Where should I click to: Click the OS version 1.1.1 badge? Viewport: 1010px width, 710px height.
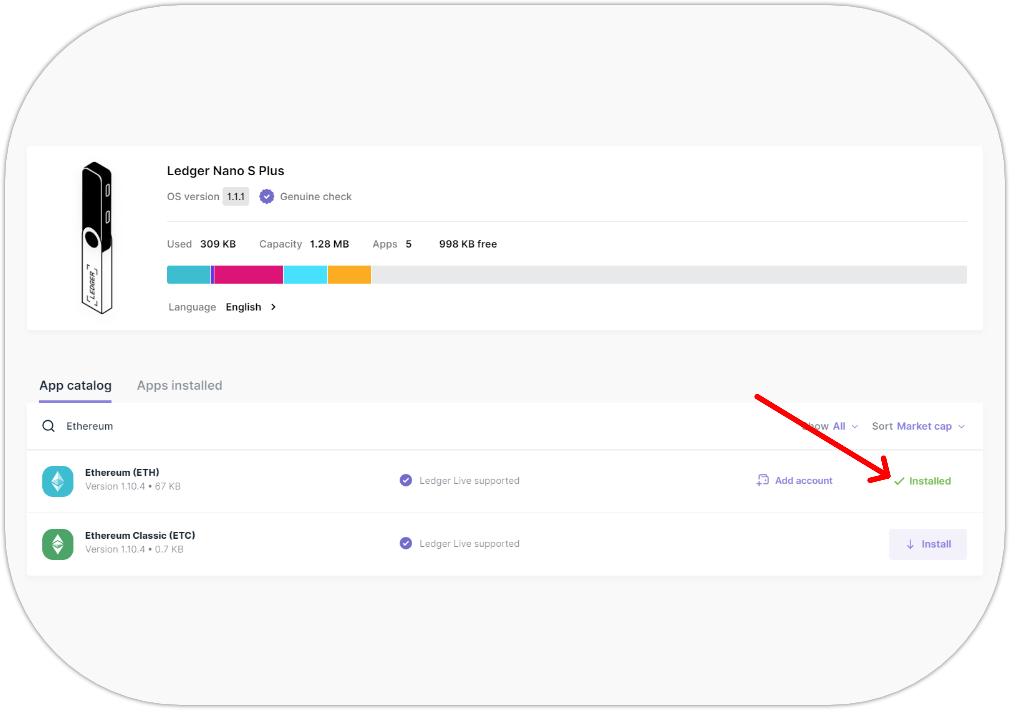[235, 197]
